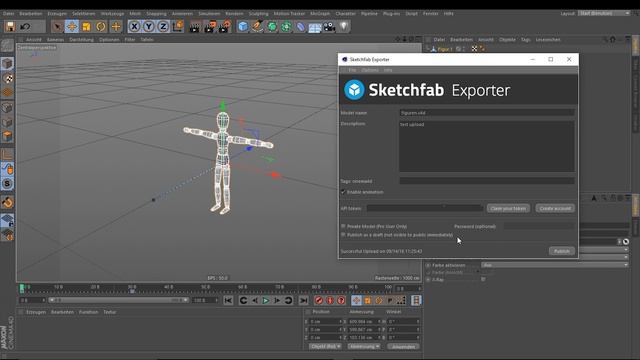
Task: Click the Create account button
Action: coord(555,208)
